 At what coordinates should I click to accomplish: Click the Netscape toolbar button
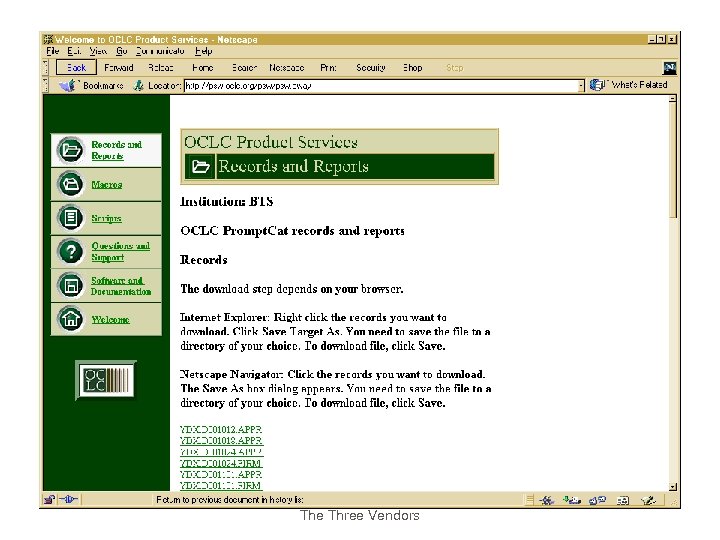[x=287, y=68]
